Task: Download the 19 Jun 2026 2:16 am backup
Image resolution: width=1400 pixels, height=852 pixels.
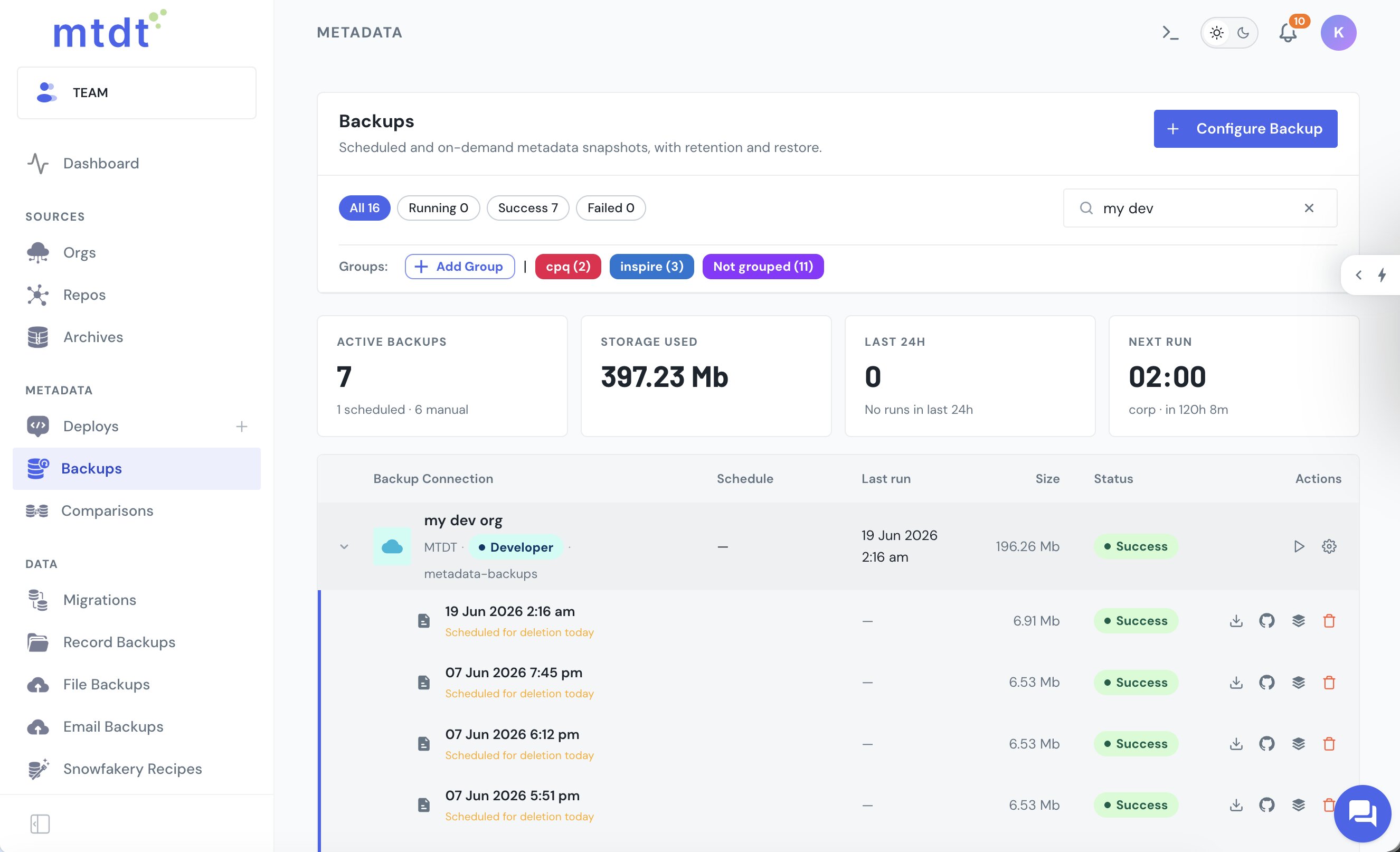Action: (x=1236, y=621)
